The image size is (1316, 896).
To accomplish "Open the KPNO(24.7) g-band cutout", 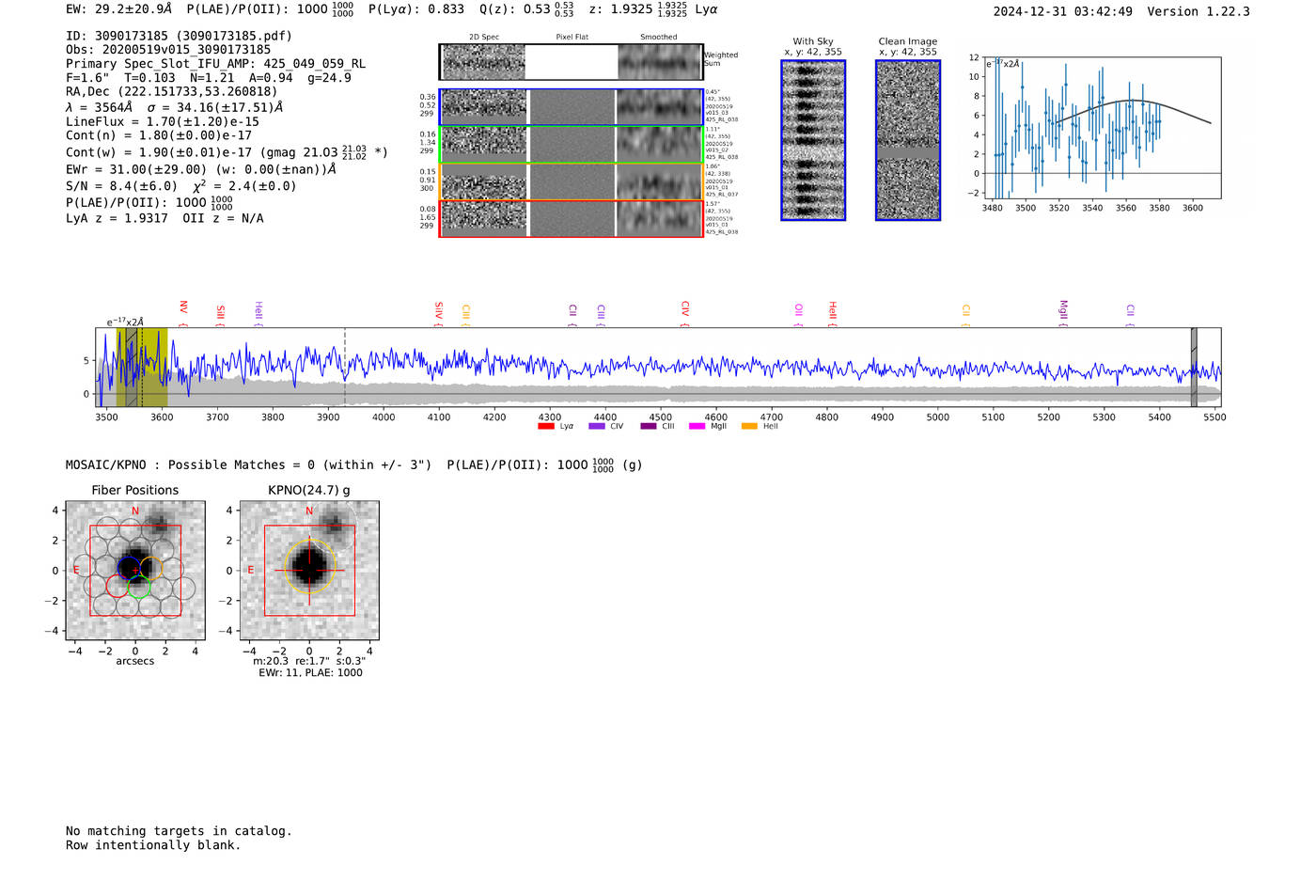I will [309, 571].
